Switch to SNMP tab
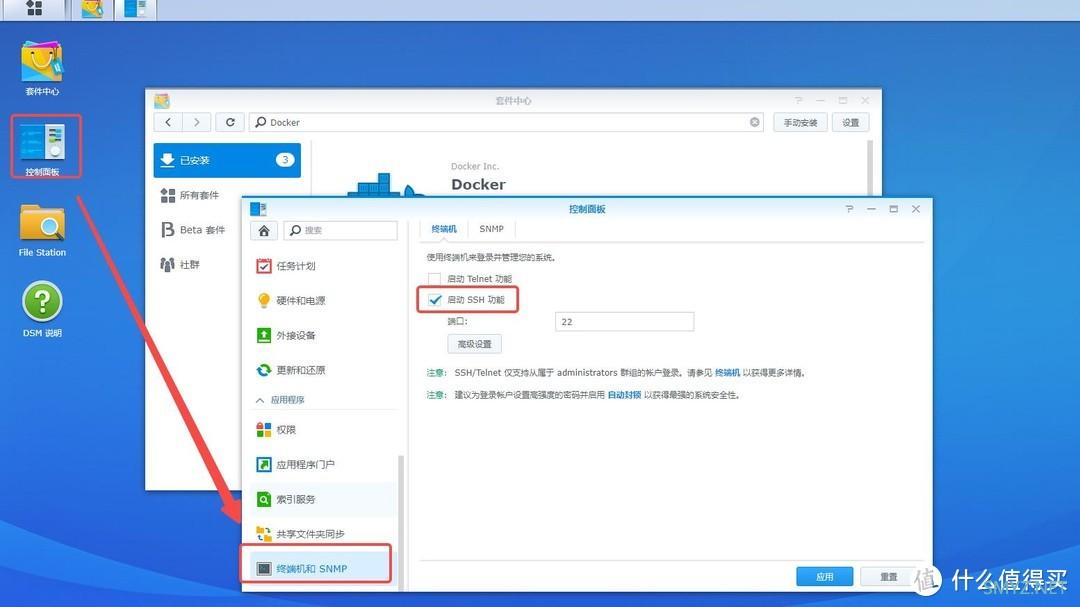Image resolution: width=1080 pixels, height=607 pixels. [491, 229]
